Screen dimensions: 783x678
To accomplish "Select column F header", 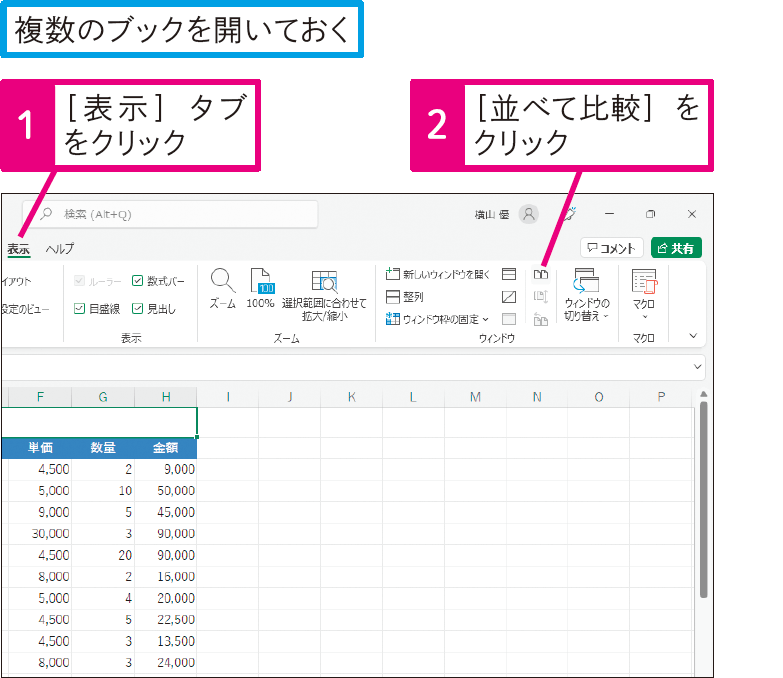I will point(40,397).
